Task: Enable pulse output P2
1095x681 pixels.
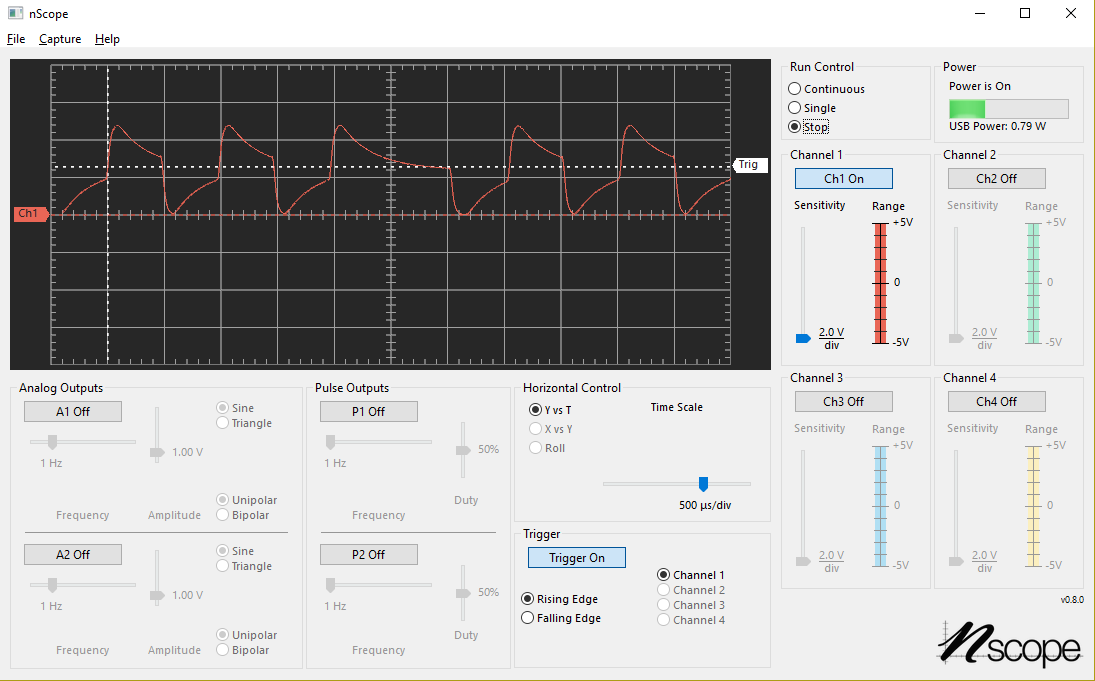Action: (x=368, y=554)
